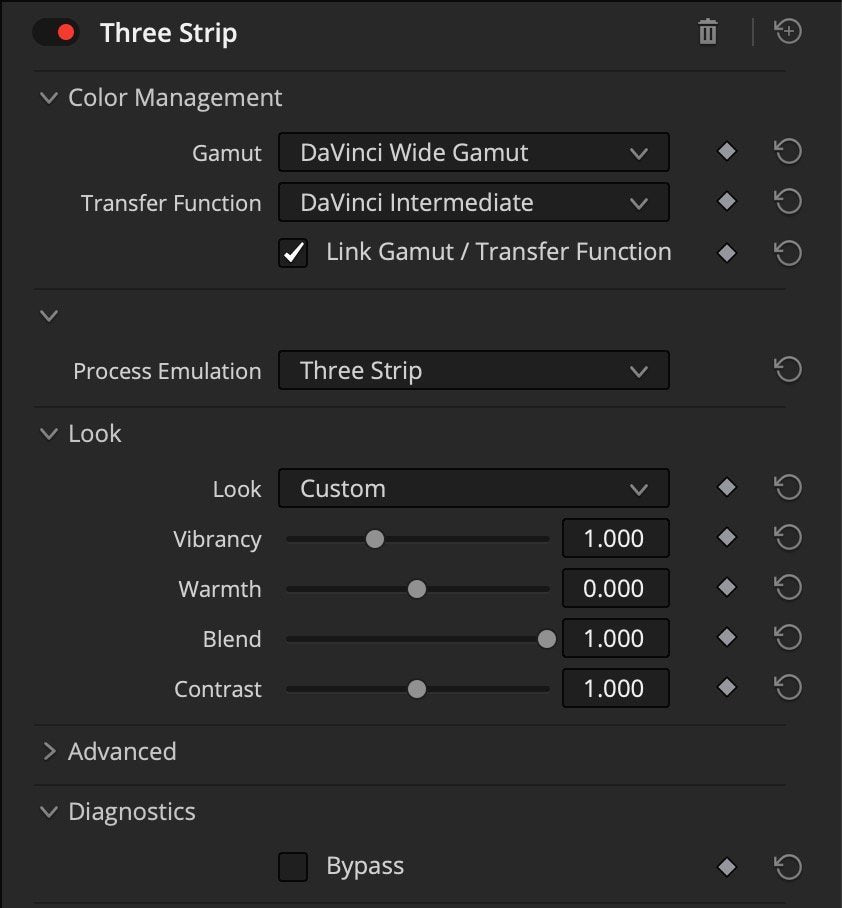Viewport: 842px width, 908px height.
Task: Reset the Process Emulation setting
Action: (788, 369)
